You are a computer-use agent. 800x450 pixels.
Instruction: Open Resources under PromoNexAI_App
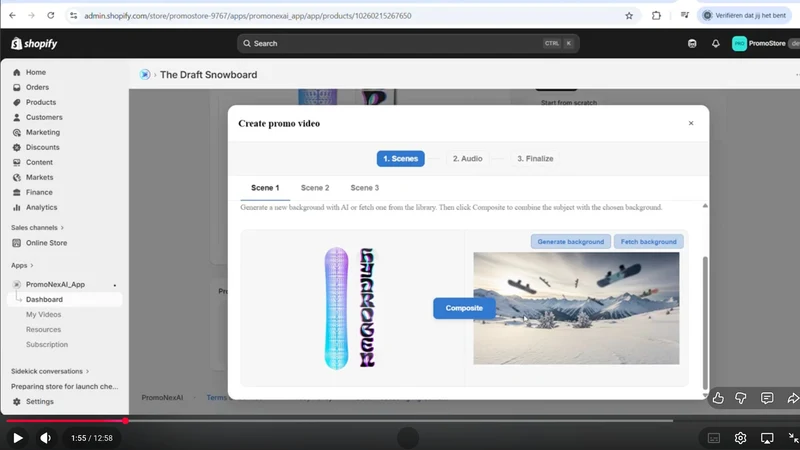(43, 330)
